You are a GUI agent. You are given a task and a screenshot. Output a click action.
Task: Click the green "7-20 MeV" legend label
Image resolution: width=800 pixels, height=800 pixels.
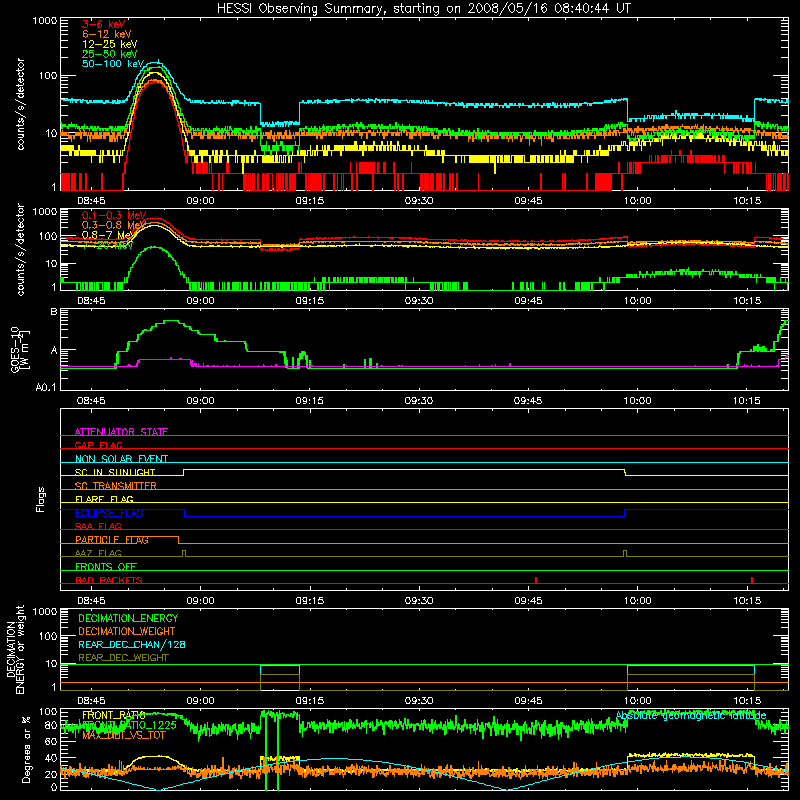pos(108,245)
